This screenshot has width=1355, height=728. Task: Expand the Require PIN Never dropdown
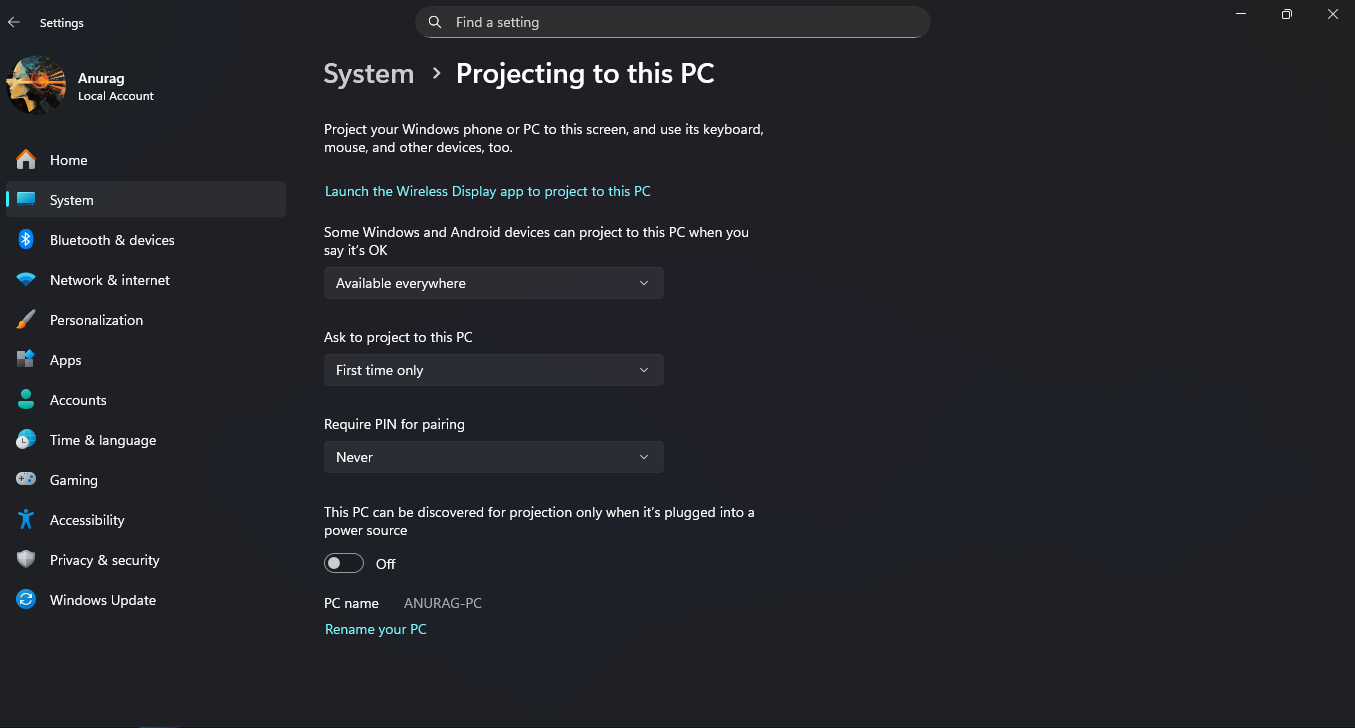coord(493,457)
